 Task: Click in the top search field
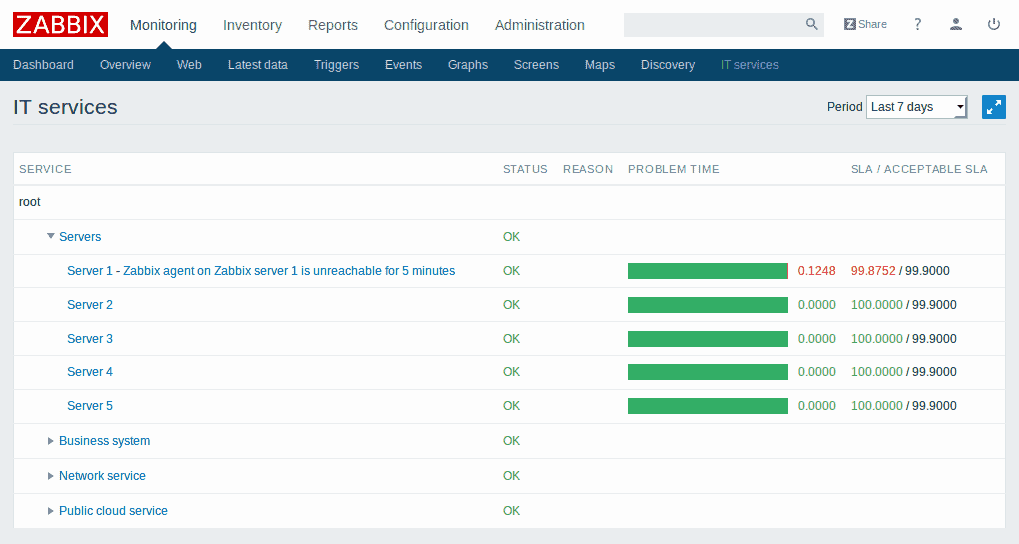tap(712, 25)
